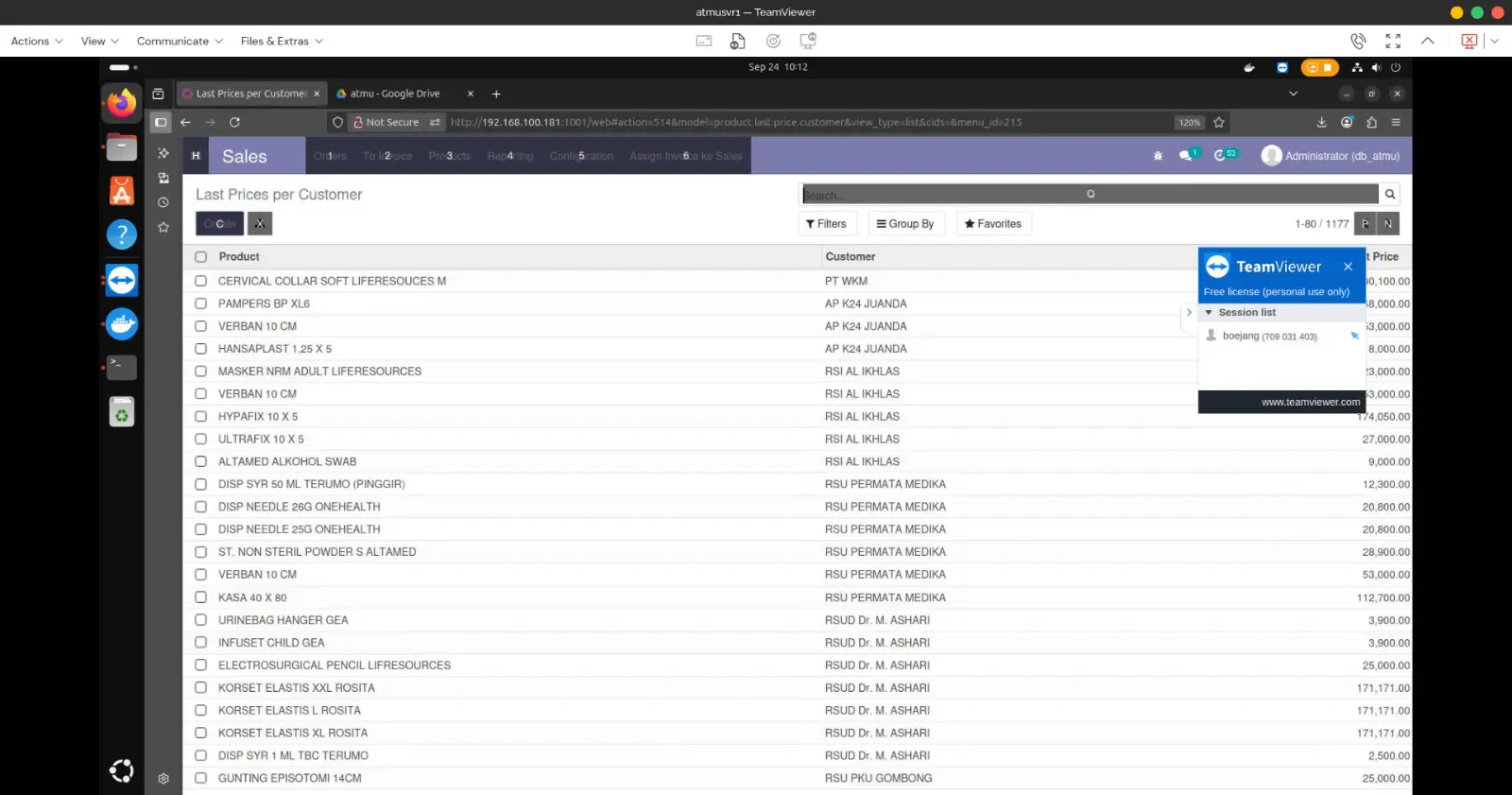Open the TeamViewer app from the dock
Viewport: 1512px width, 795px height.
(x=121, y=281)
